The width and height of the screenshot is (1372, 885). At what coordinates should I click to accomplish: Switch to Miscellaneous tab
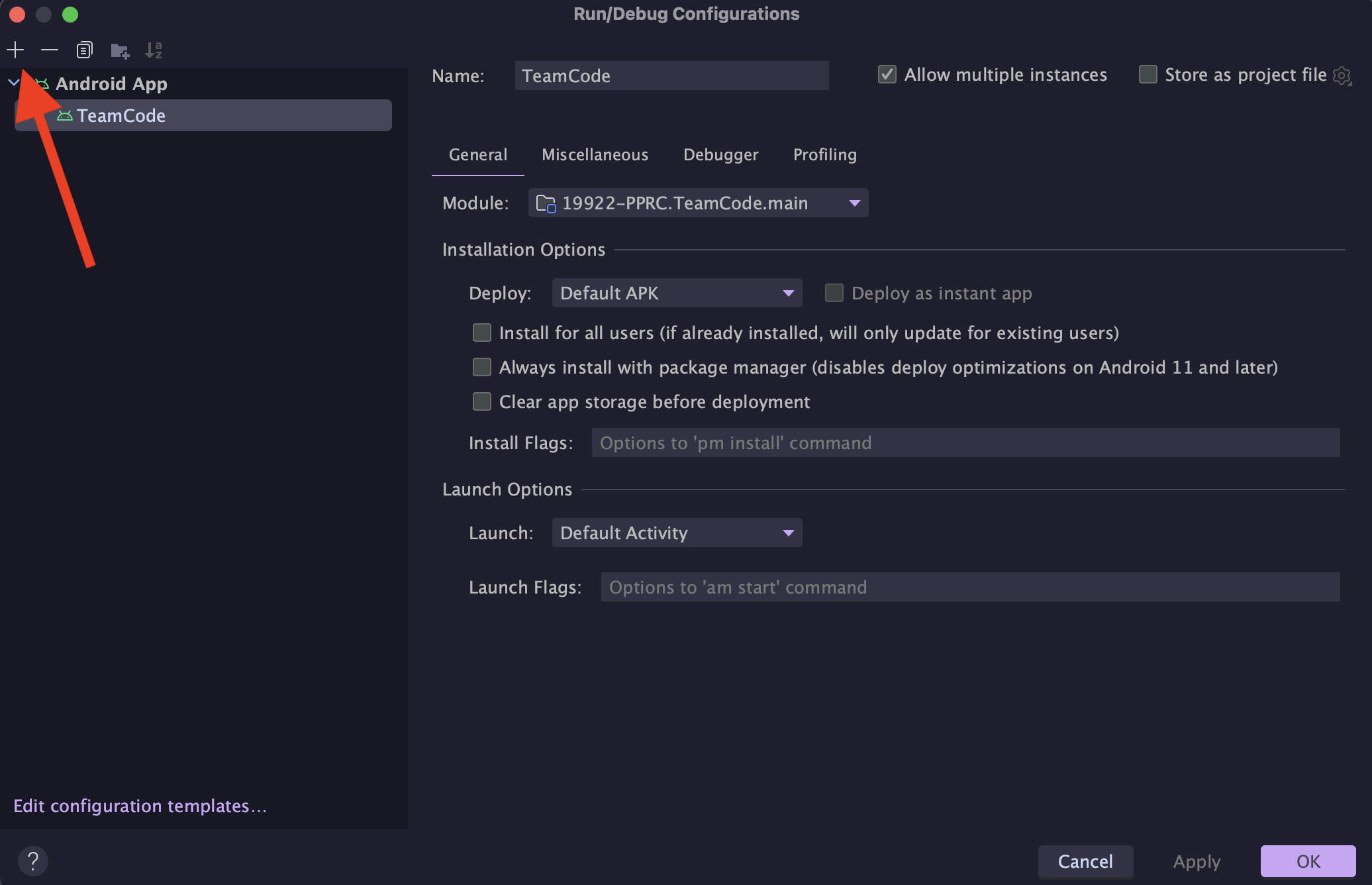(x=595, y=154)
